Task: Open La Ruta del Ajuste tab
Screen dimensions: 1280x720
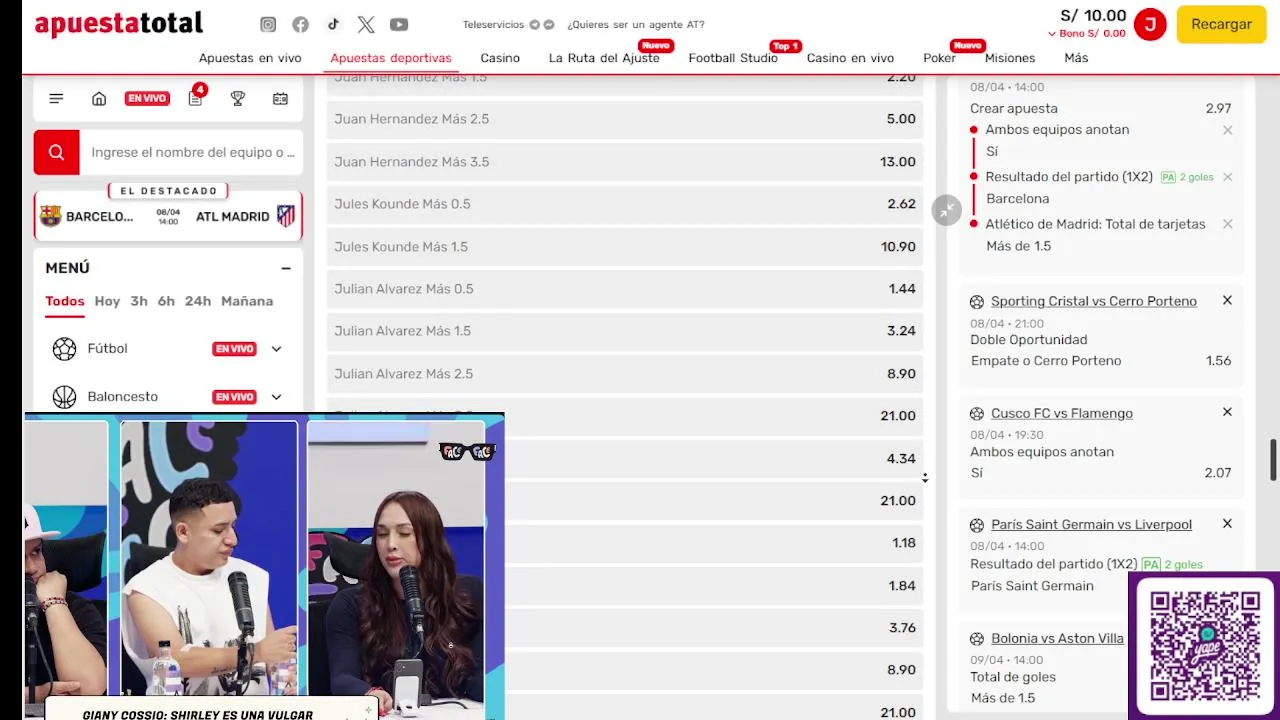Action: [x=604, y=58]
